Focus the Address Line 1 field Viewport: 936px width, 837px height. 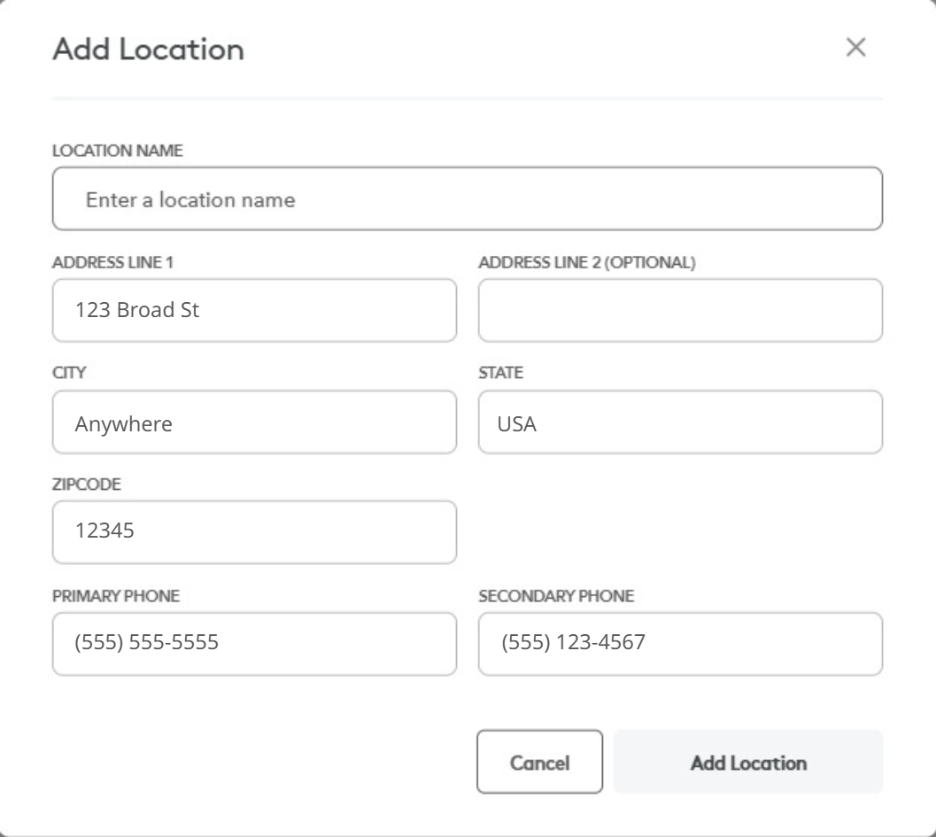pos(254,310)
